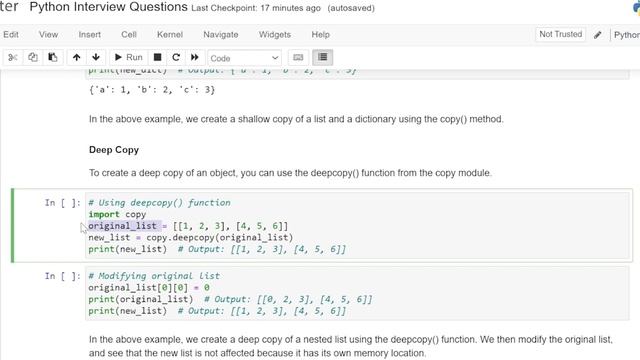Click the original_list[0][0] = 0 line
Screen dimensions: 640x360
coord(149,288)
